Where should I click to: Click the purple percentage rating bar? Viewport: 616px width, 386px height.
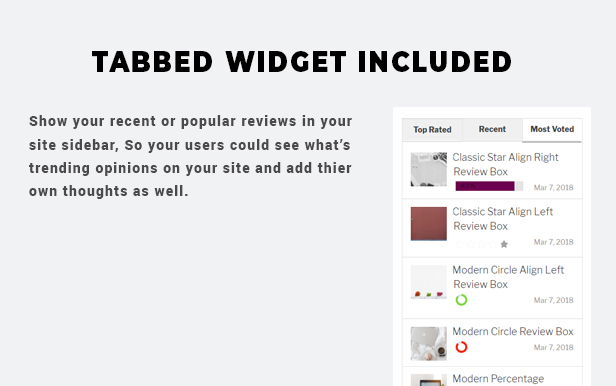(489, 186)
